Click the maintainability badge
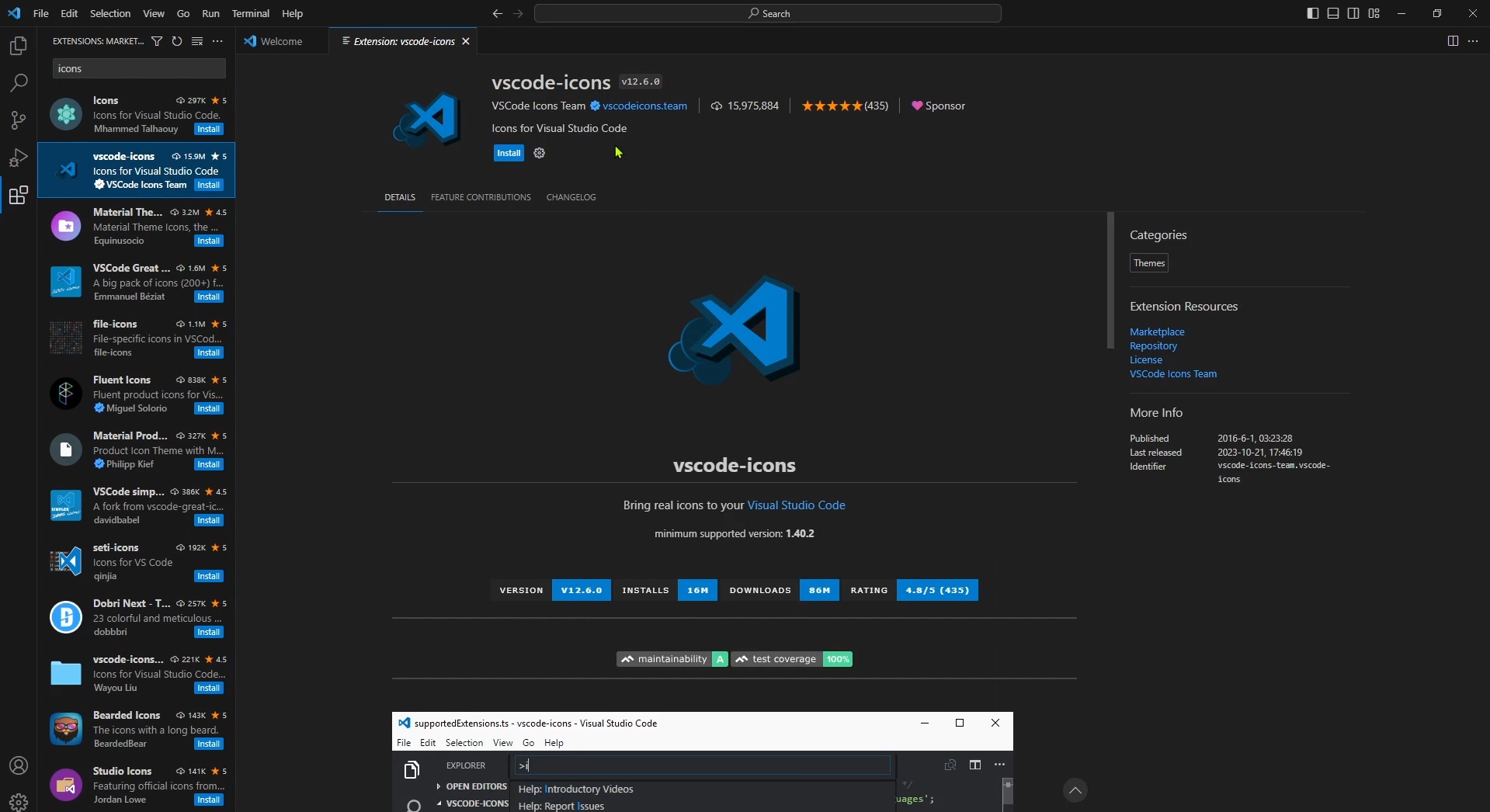This screenshot has width=1490, height=812. [672, 659]
